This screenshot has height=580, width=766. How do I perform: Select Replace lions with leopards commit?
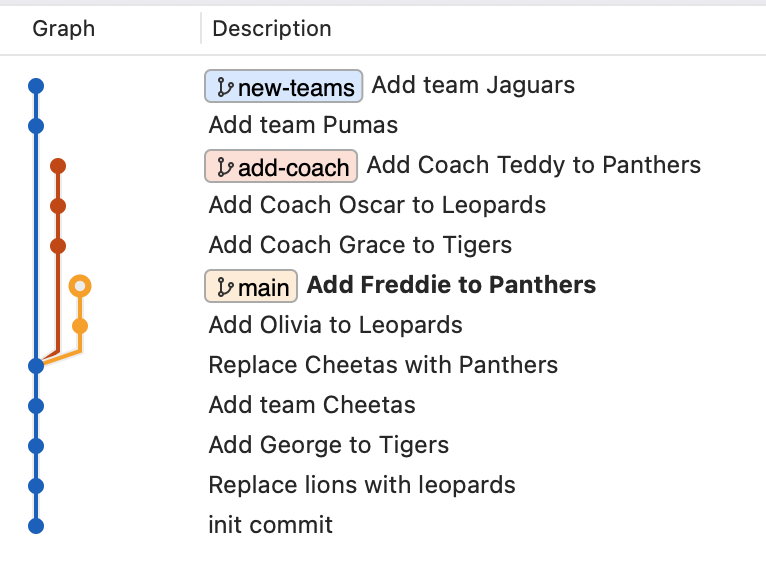(362, 486)
